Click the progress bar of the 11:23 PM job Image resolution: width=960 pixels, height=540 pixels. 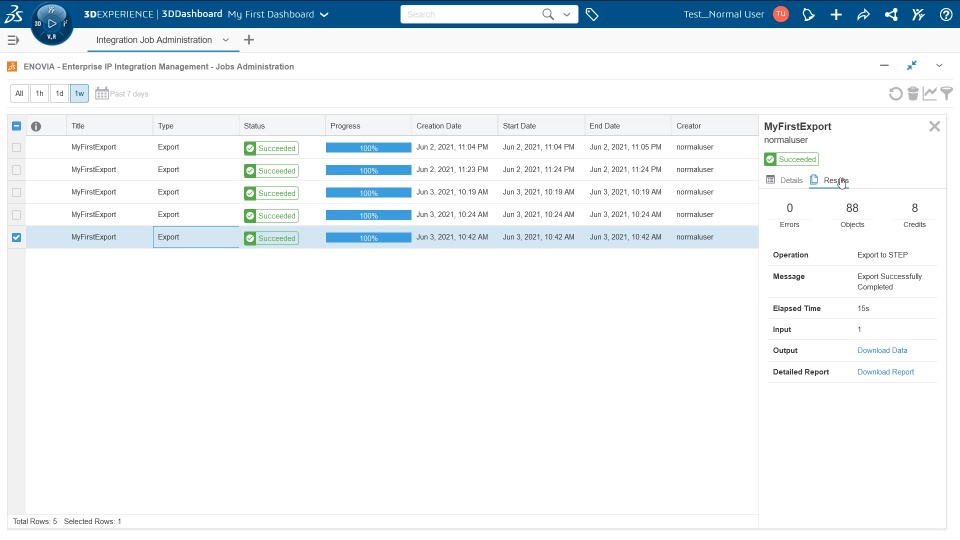[x=368, y=170]
